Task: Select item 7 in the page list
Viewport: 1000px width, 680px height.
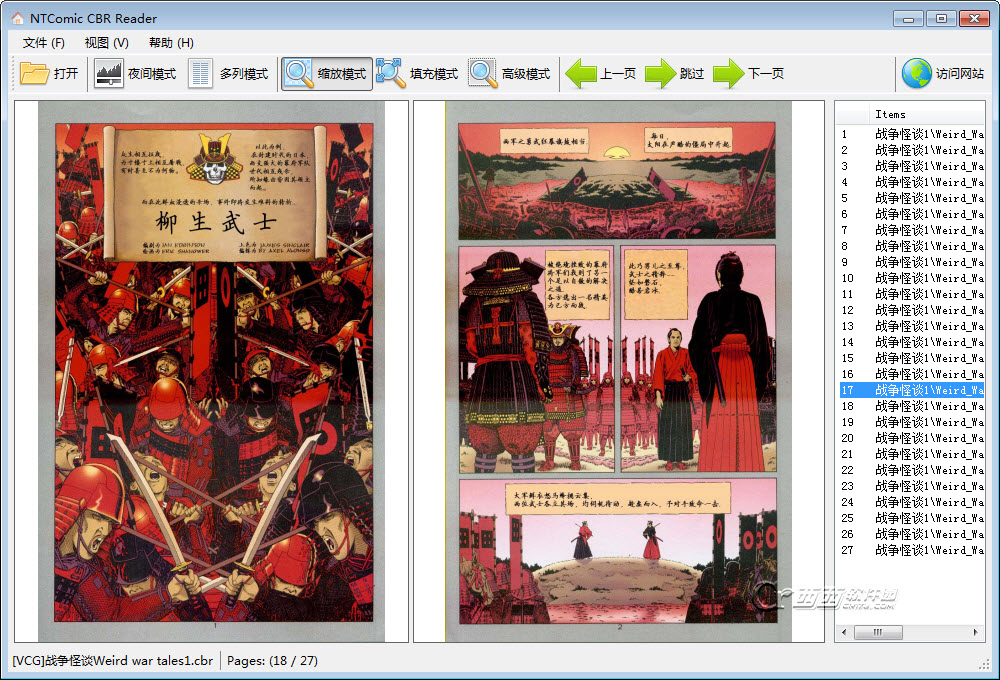Action: coord(912,230)
